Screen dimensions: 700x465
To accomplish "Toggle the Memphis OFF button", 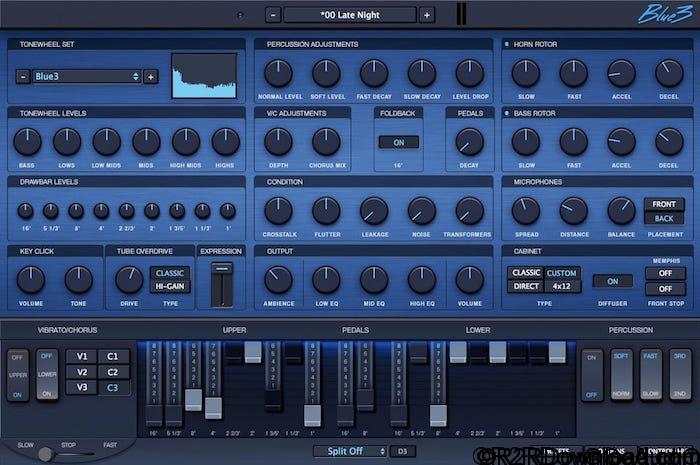I will (x=665, y=273).
